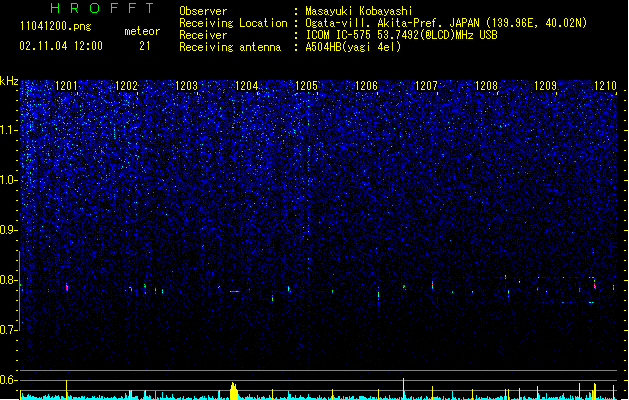The width and height of the screenshot is (629, 400).
Task: Click the 1205 time marker
Action: coord(306,86)
